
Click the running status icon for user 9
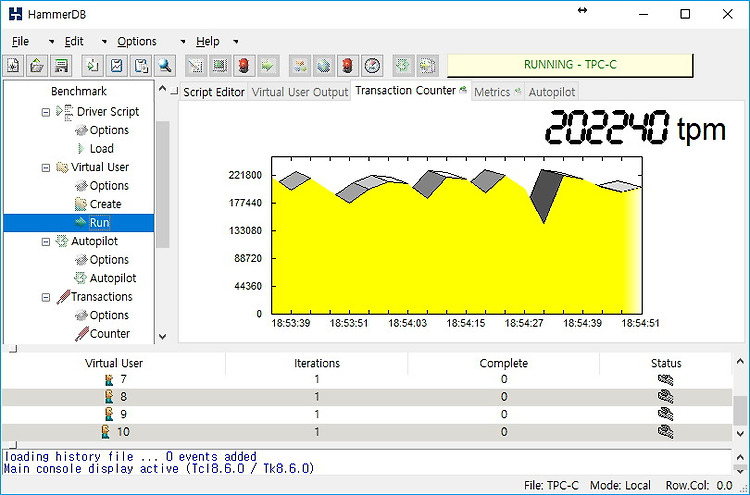point(665,414)
